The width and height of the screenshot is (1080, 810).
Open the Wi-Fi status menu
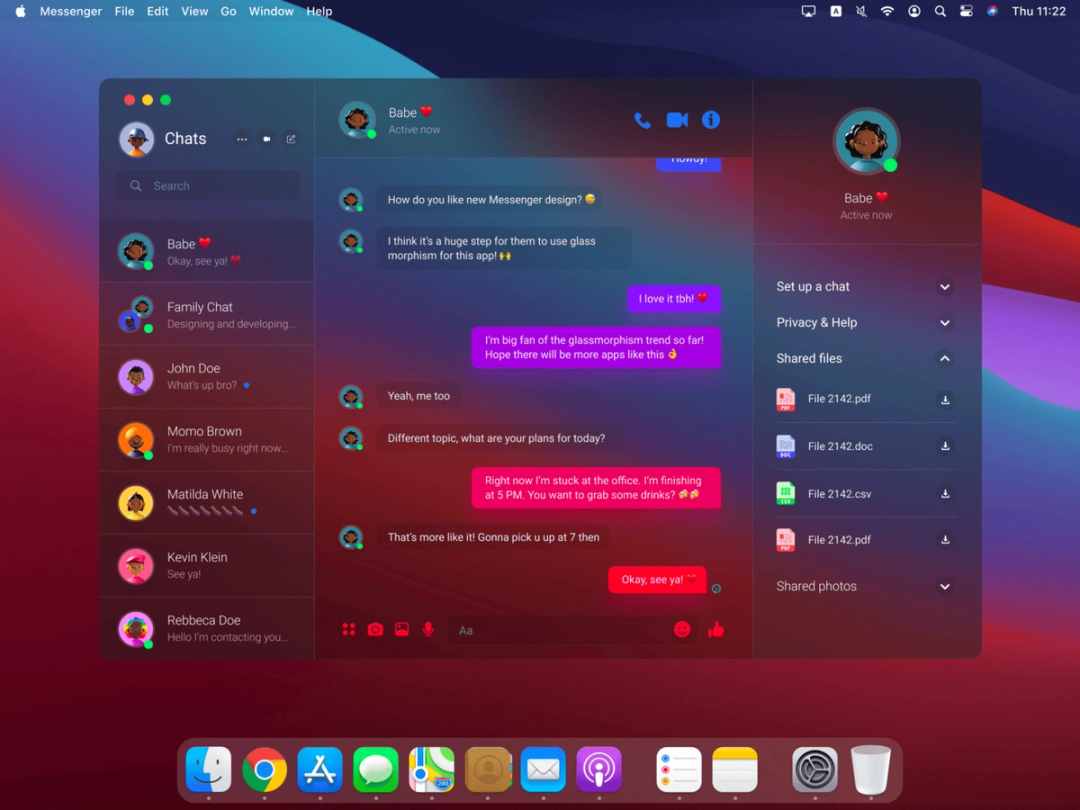pyautogui.click(x=887, y=11)
